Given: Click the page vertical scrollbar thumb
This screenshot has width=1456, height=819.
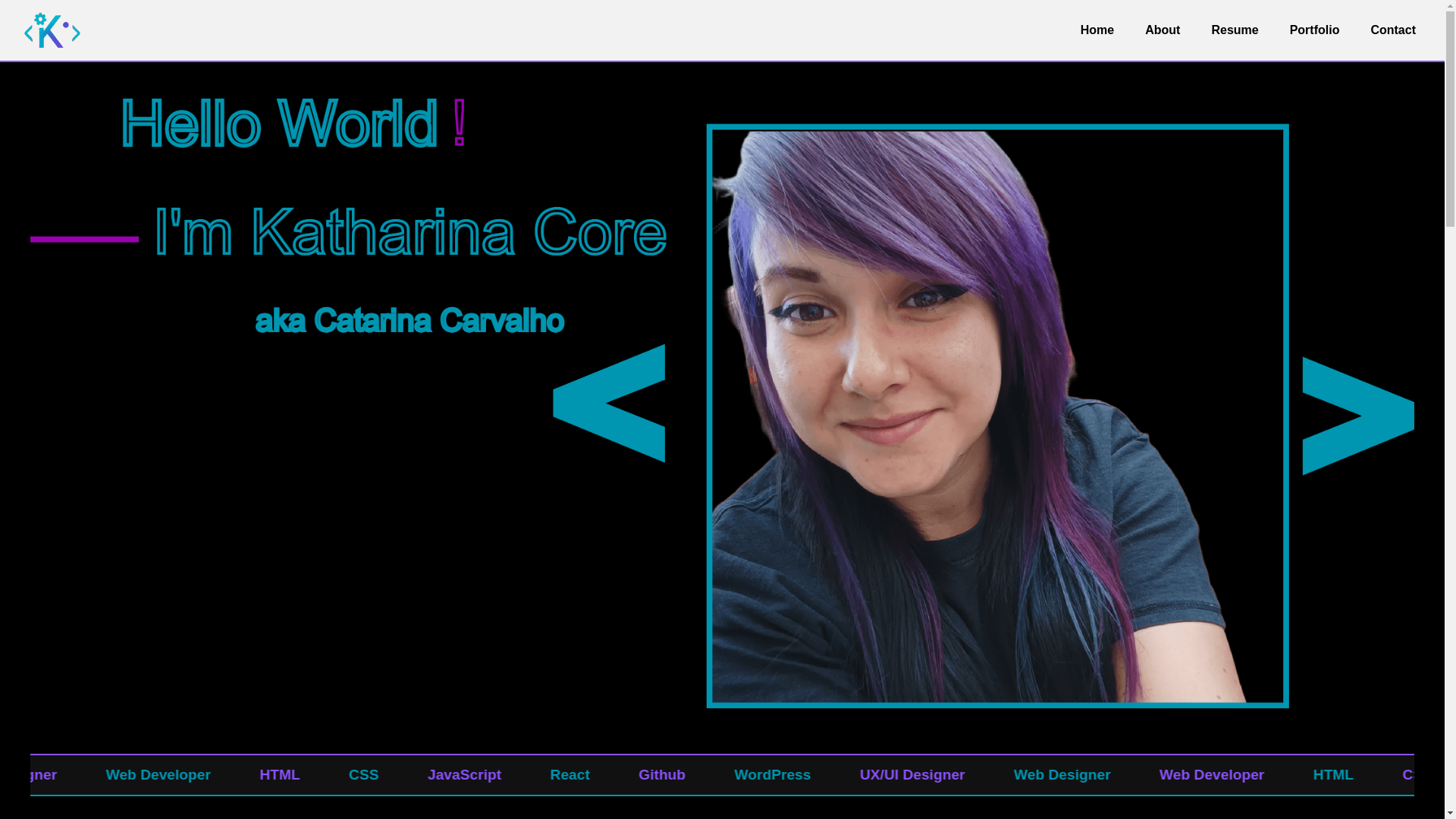Looking at the screenshot, I should point(1450,119).
